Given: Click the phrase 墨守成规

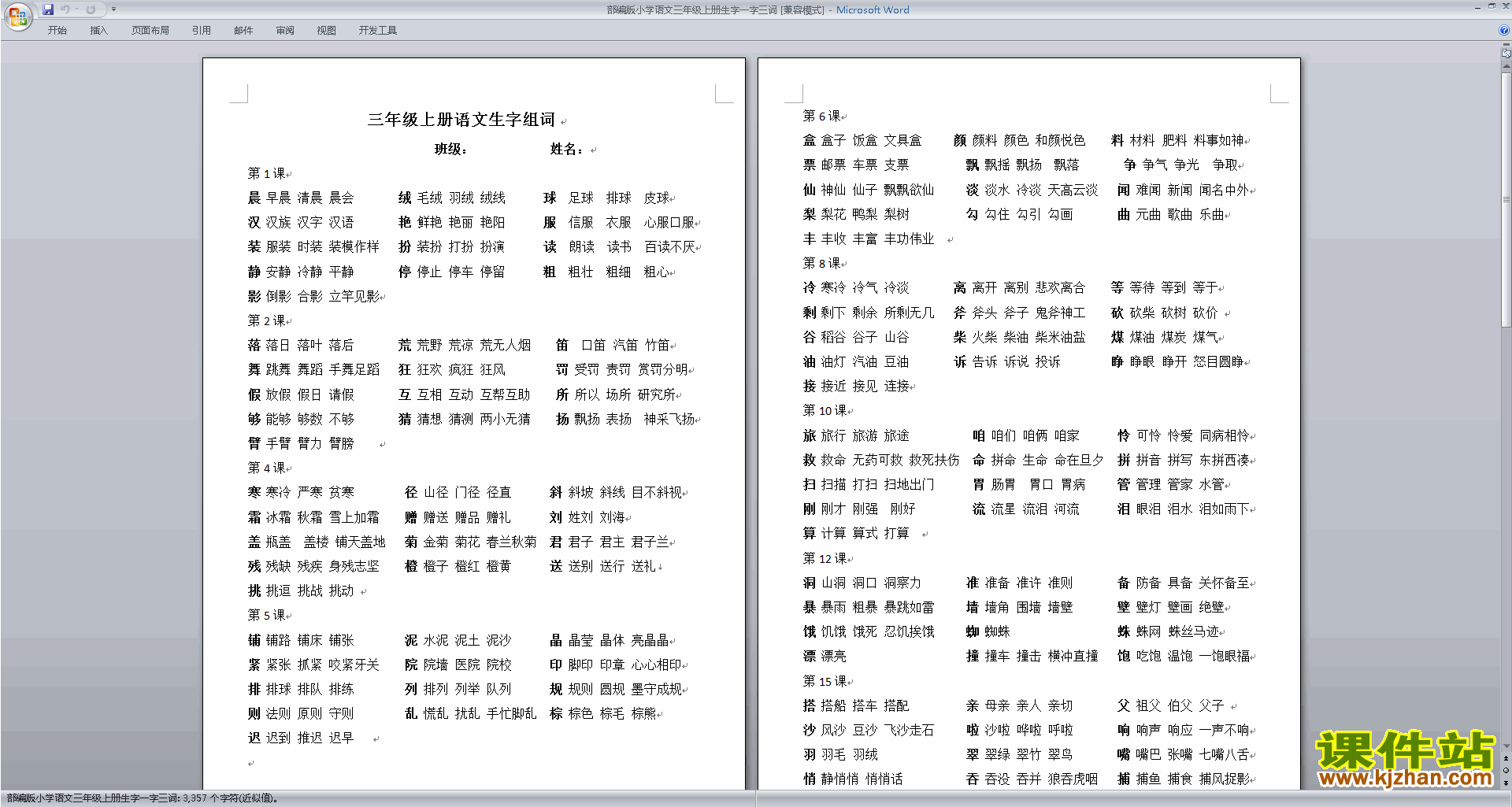Looking at the screenshot, I should coord(657,690).
